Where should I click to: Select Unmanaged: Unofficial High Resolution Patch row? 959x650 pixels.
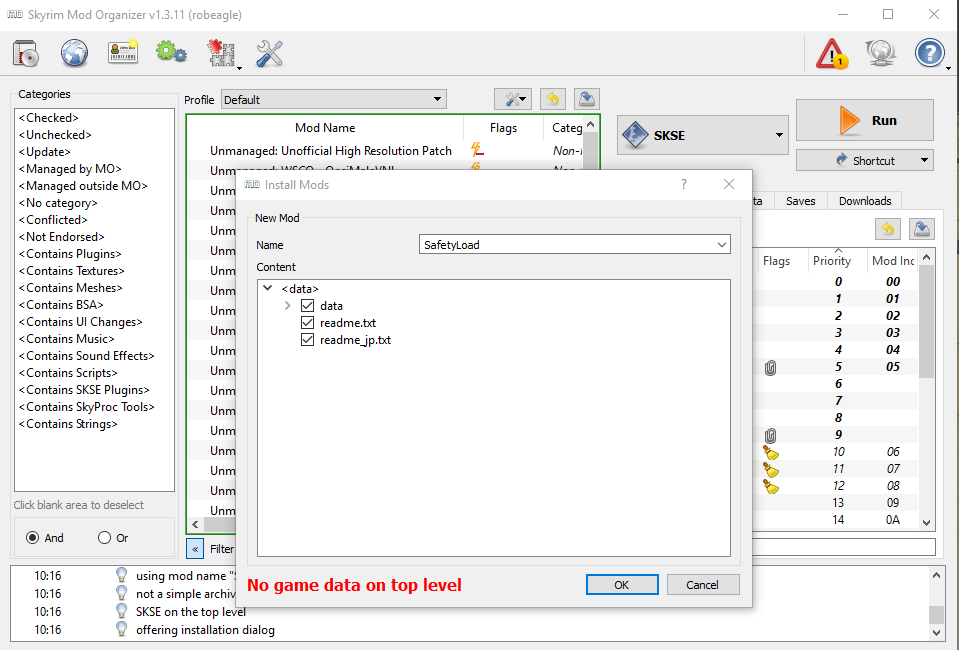[x=385, y=150]
